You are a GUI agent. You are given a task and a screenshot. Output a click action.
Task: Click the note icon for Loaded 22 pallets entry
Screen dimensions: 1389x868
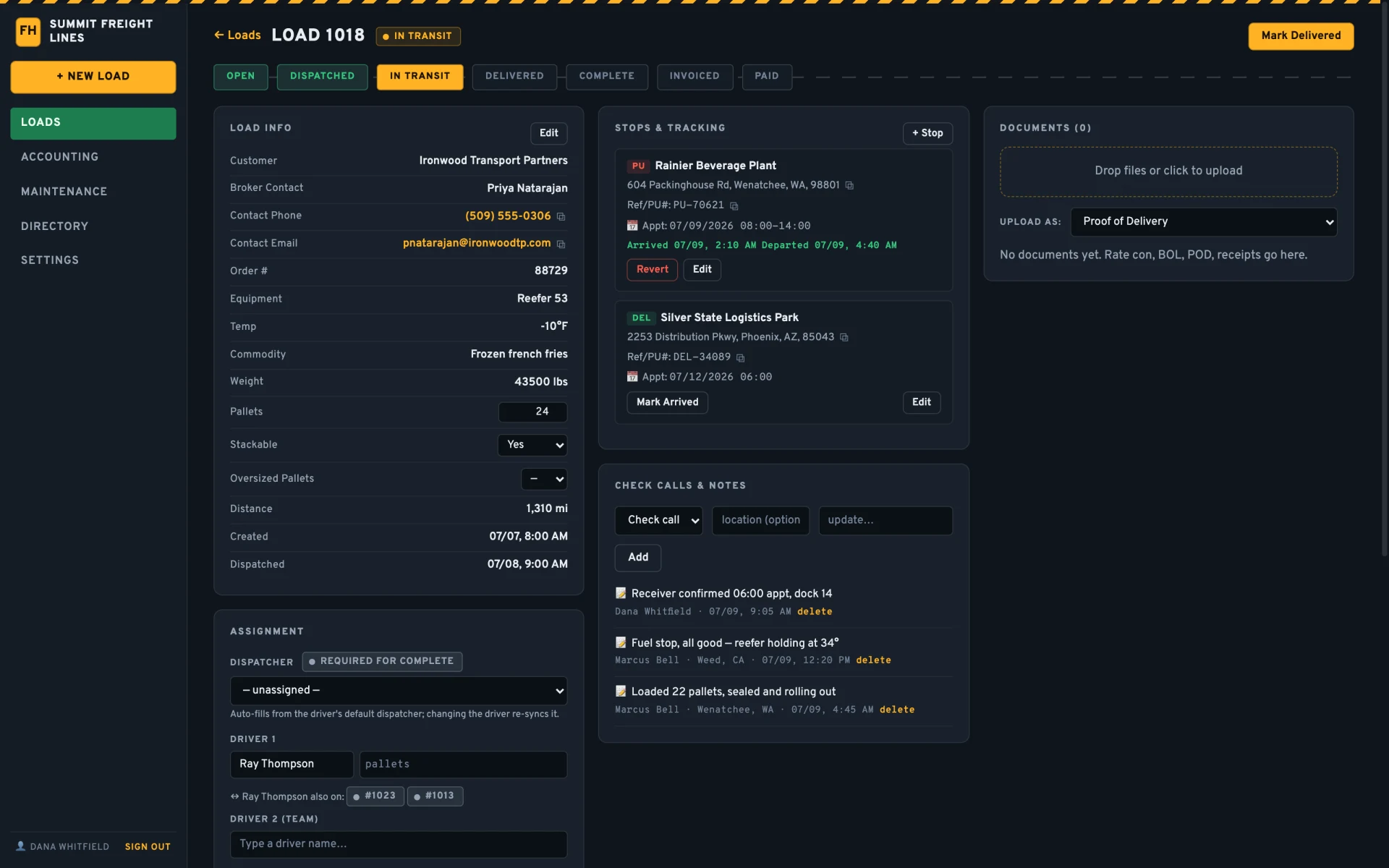pyautogui.click(x=621, y=692)
